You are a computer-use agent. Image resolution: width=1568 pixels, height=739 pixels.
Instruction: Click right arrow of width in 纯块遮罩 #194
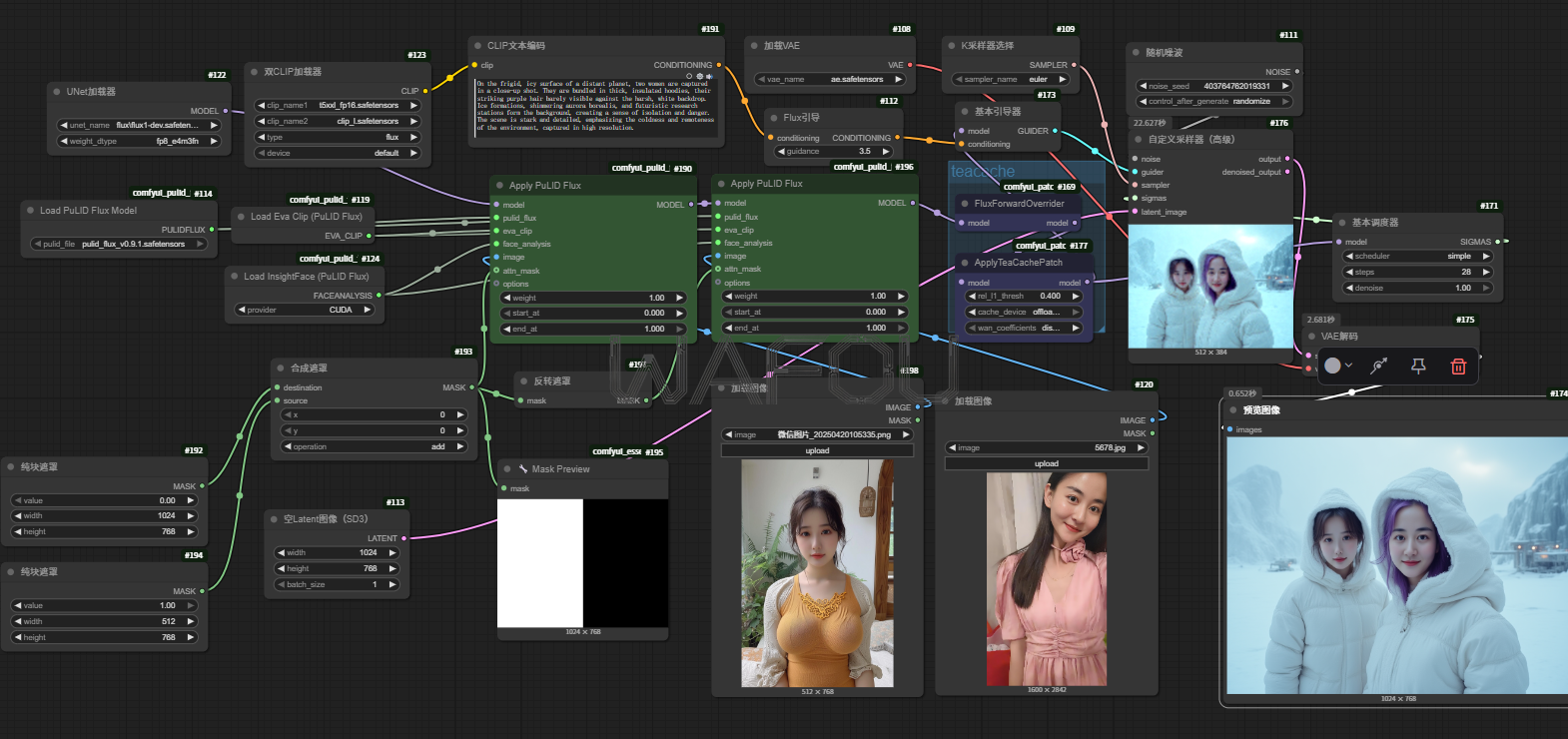190,621
